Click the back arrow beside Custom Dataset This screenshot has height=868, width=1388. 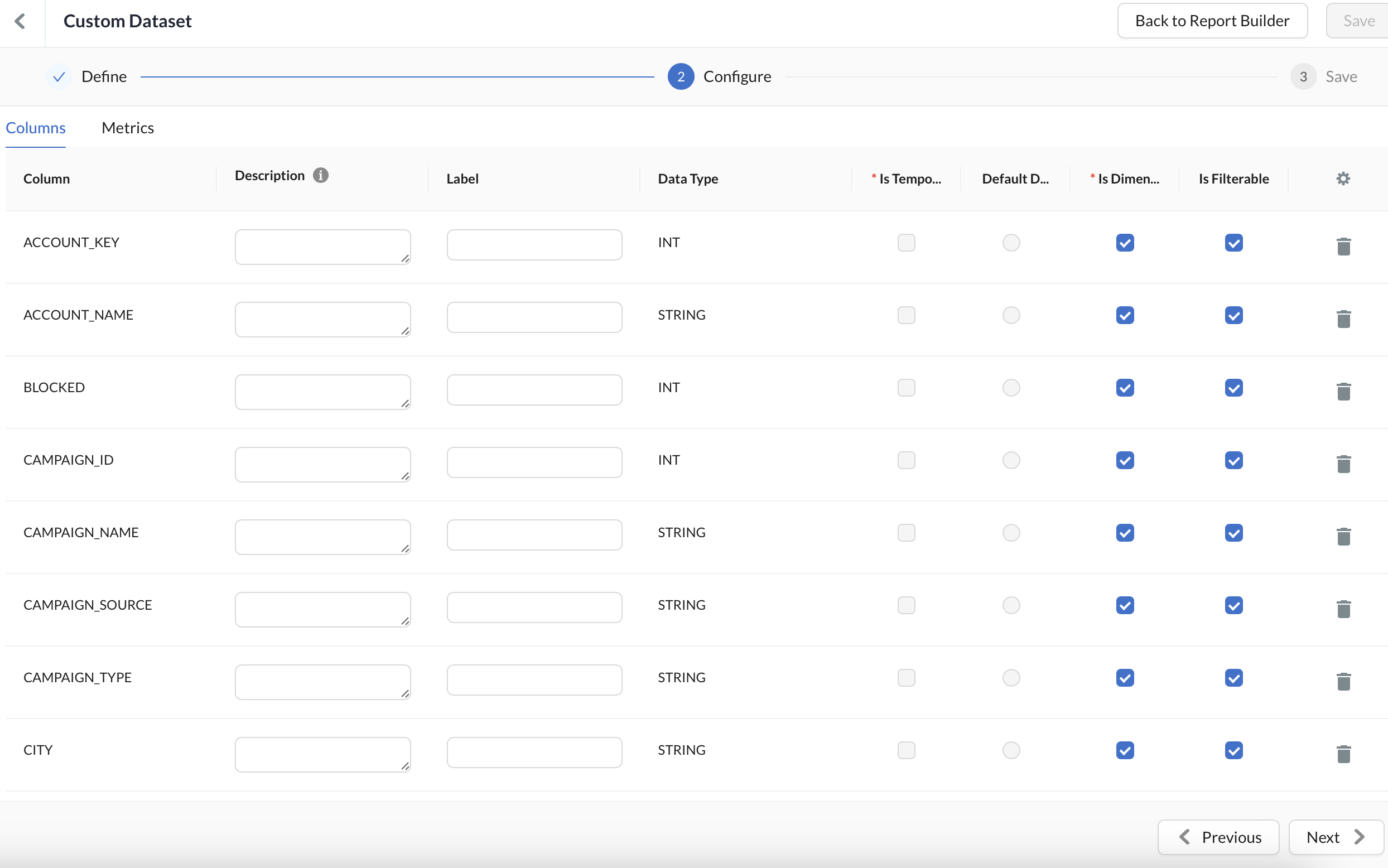21,21
